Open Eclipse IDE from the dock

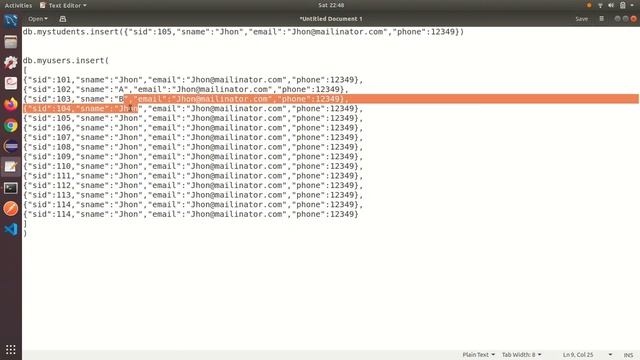point(11,146)
